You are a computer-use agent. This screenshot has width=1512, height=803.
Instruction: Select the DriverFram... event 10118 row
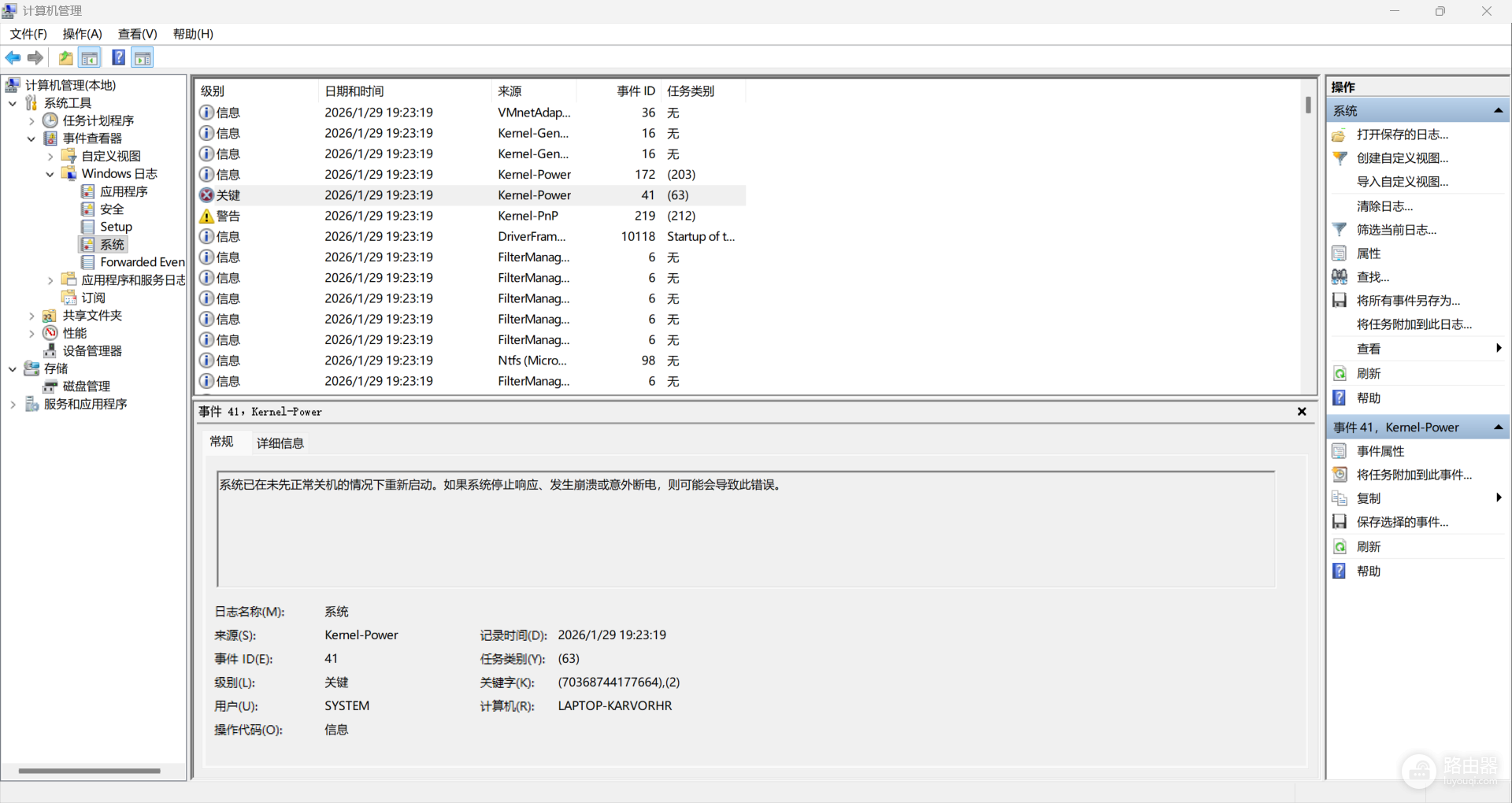pyautogui.click(x=470, y=236)
